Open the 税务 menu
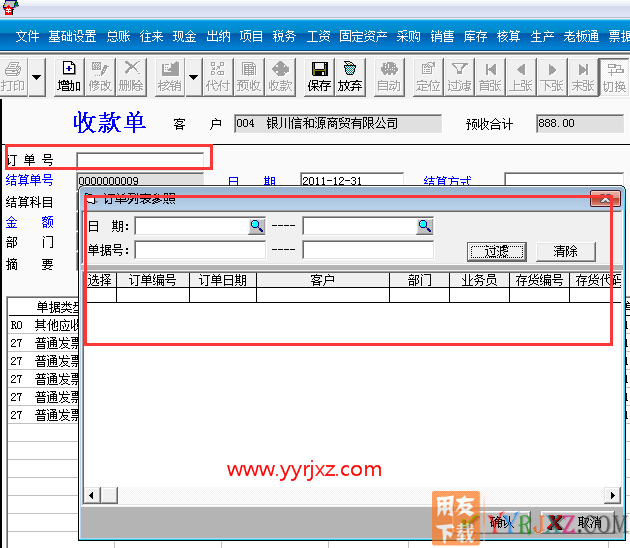This screenshot has height=548, width=630. (284, 36)
